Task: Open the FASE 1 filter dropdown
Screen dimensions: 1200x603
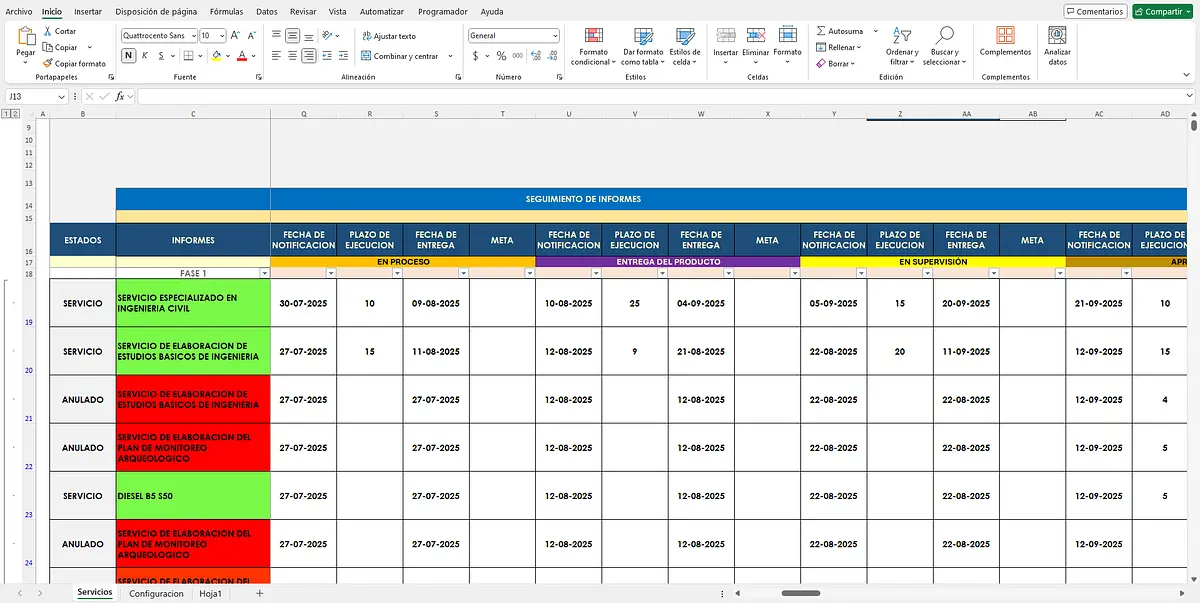Action: click(264, 273)
